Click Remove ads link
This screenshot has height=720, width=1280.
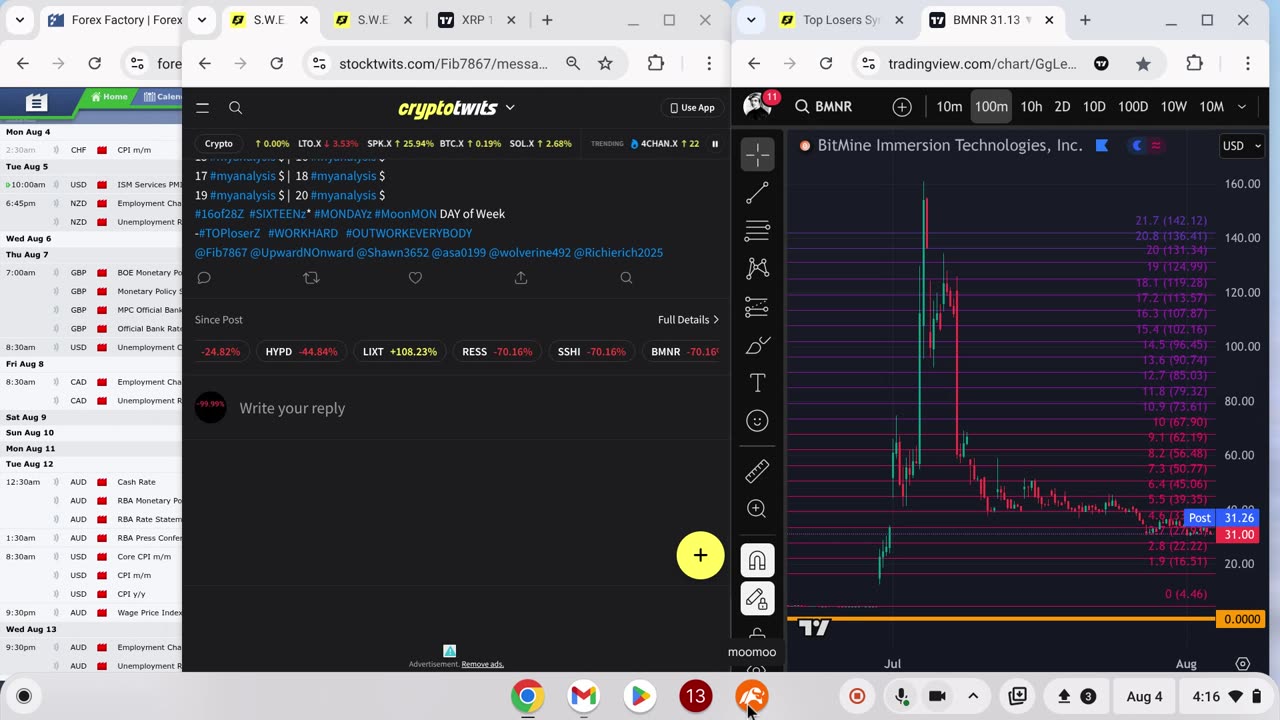click(482, 664)
